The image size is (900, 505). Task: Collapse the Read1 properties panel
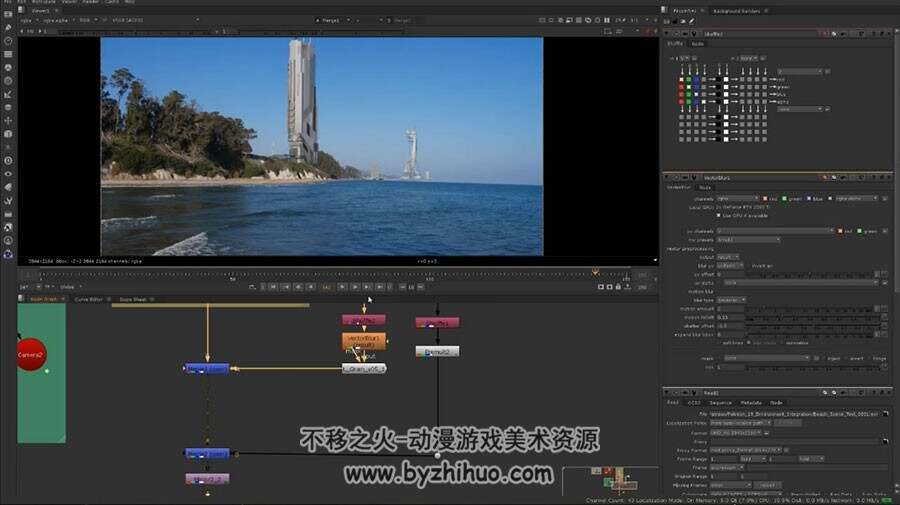coord(666,393)
